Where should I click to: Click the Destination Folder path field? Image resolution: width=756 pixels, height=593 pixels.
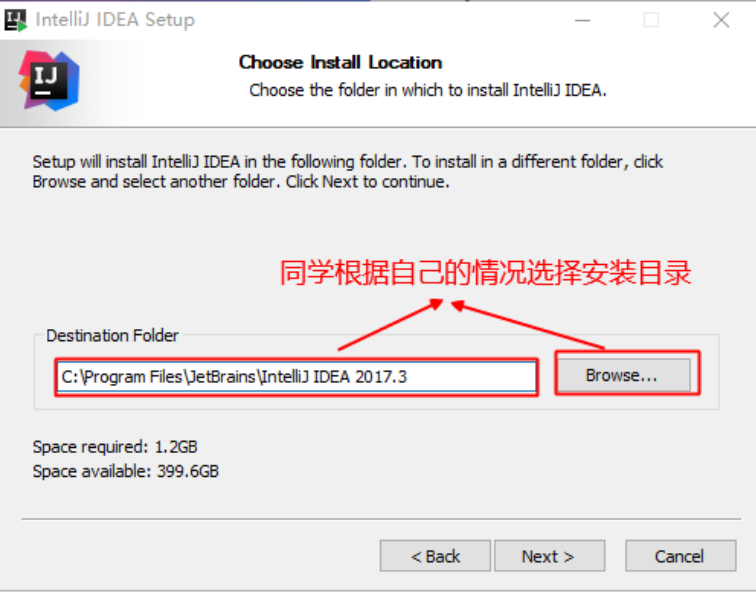click(x=296, y=377)
